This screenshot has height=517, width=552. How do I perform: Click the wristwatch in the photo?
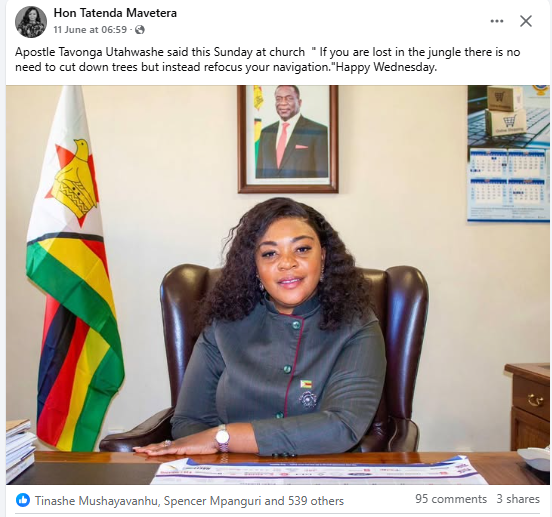(222, 438)
